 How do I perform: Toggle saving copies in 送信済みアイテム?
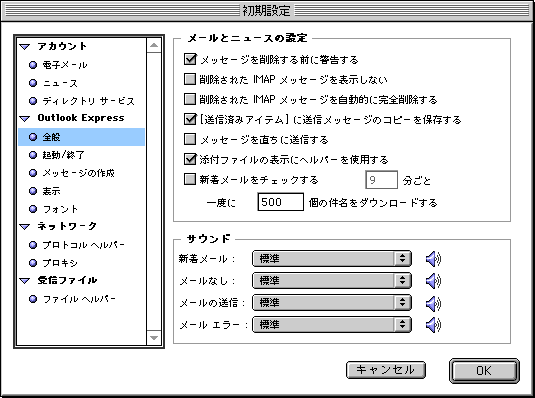190,119
